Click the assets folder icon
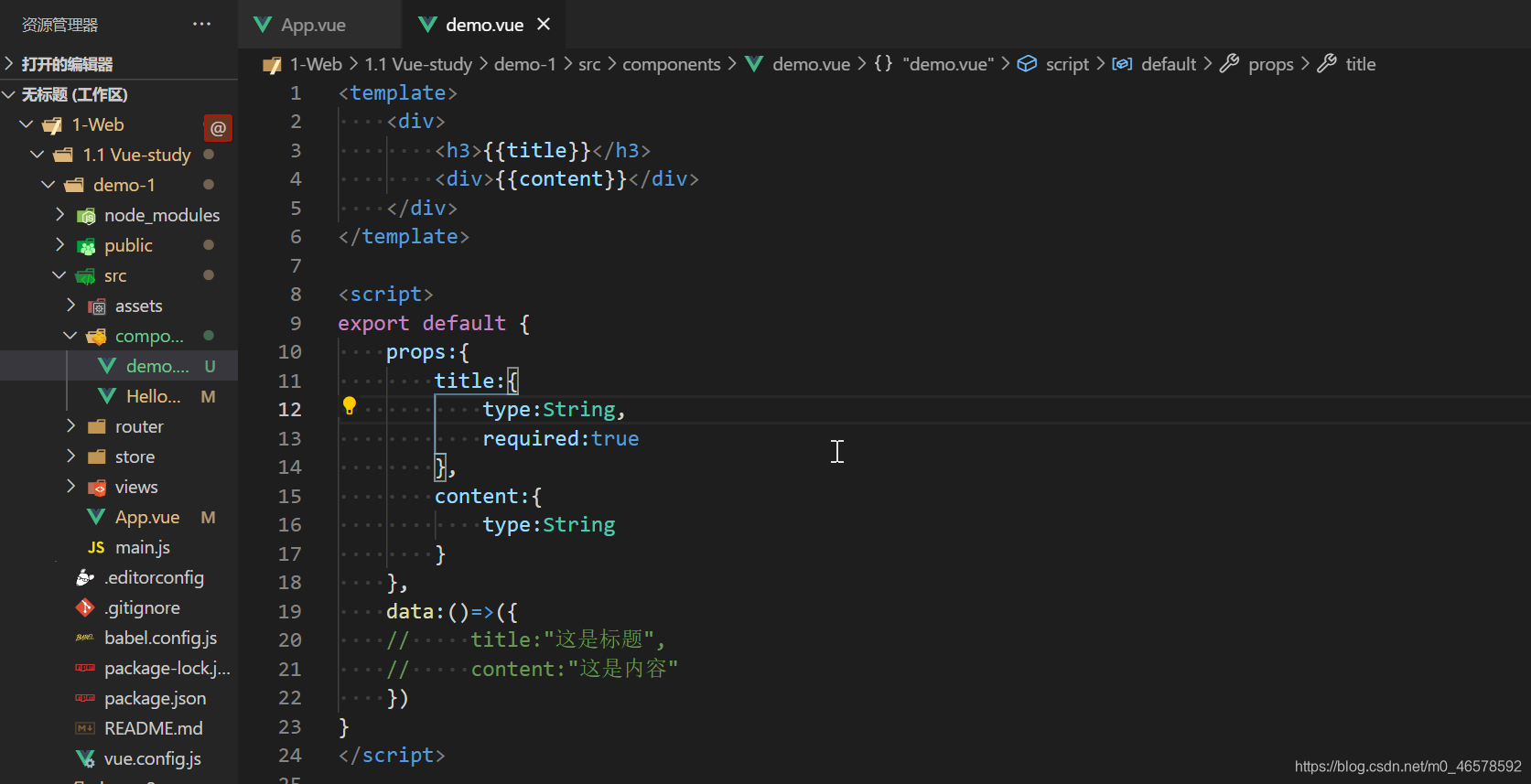 point(97,306)
